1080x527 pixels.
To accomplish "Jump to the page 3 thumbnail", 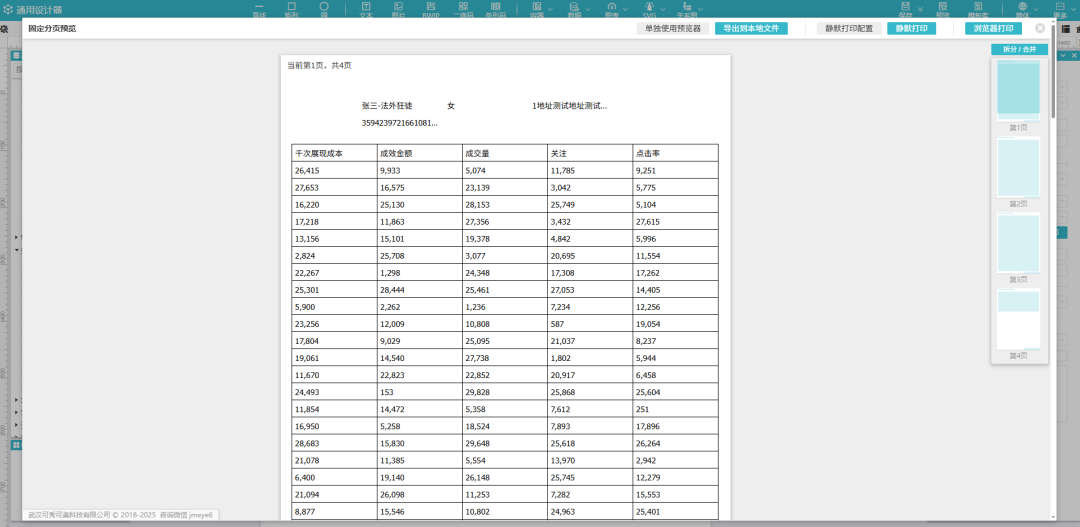I will 1018,243.
